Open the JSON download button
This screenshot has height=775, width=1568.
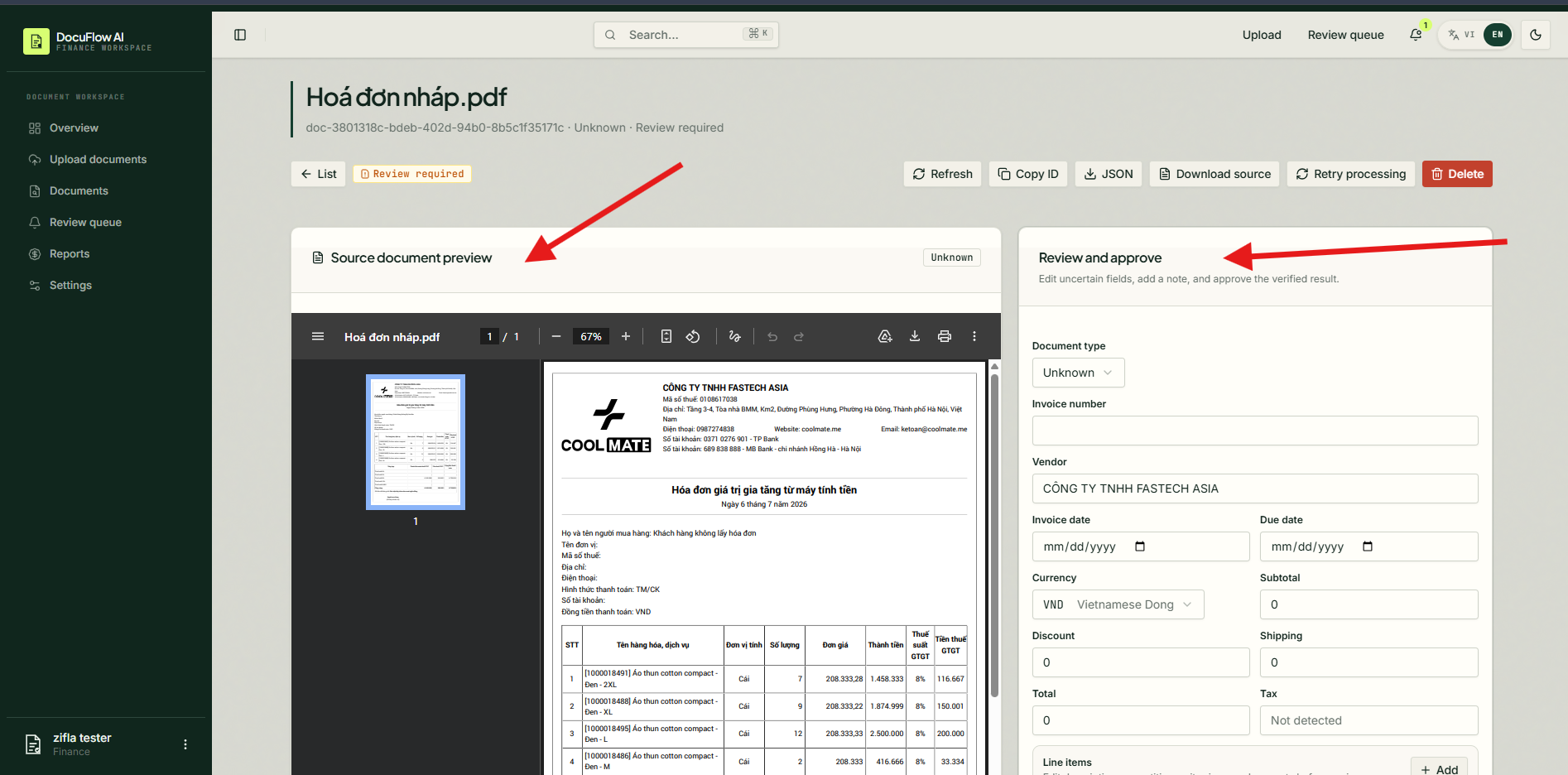click(x=1109, y=174)
